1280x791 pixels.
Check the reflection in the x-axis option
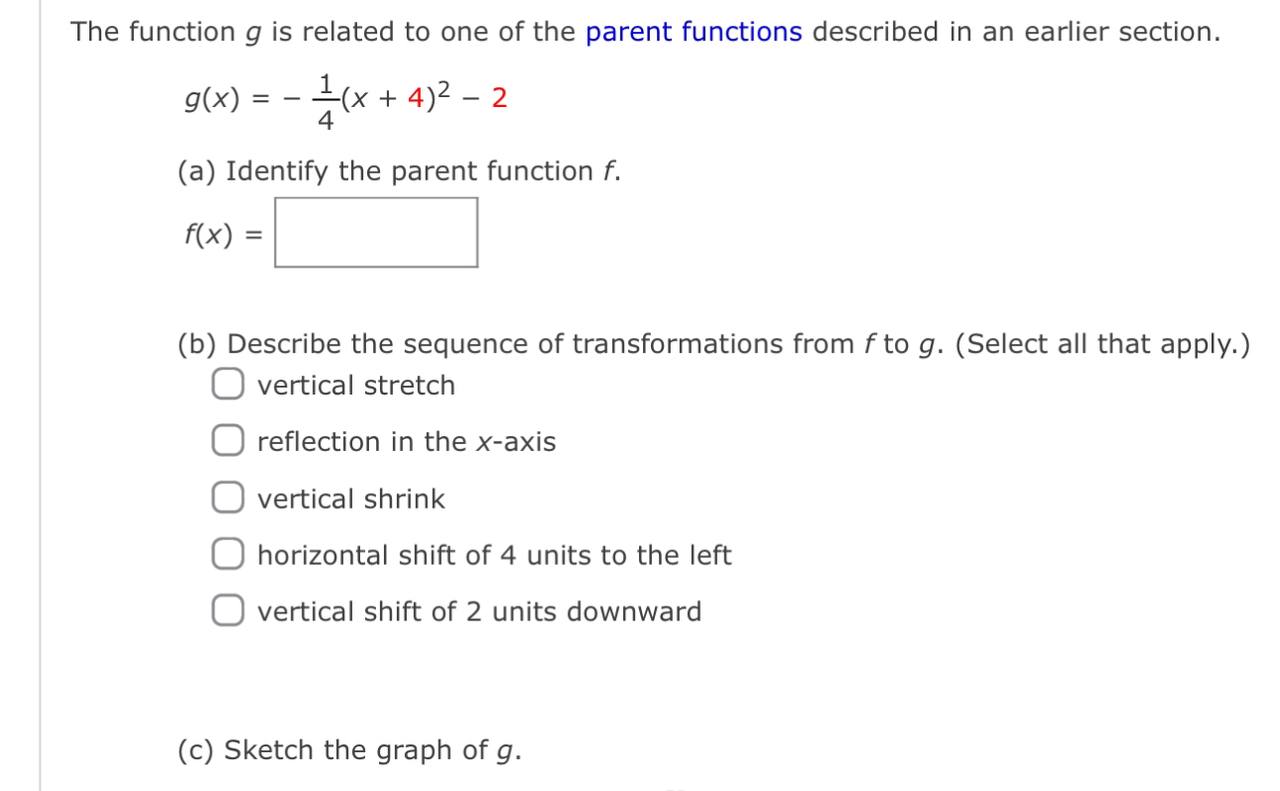tap(227, 438)
